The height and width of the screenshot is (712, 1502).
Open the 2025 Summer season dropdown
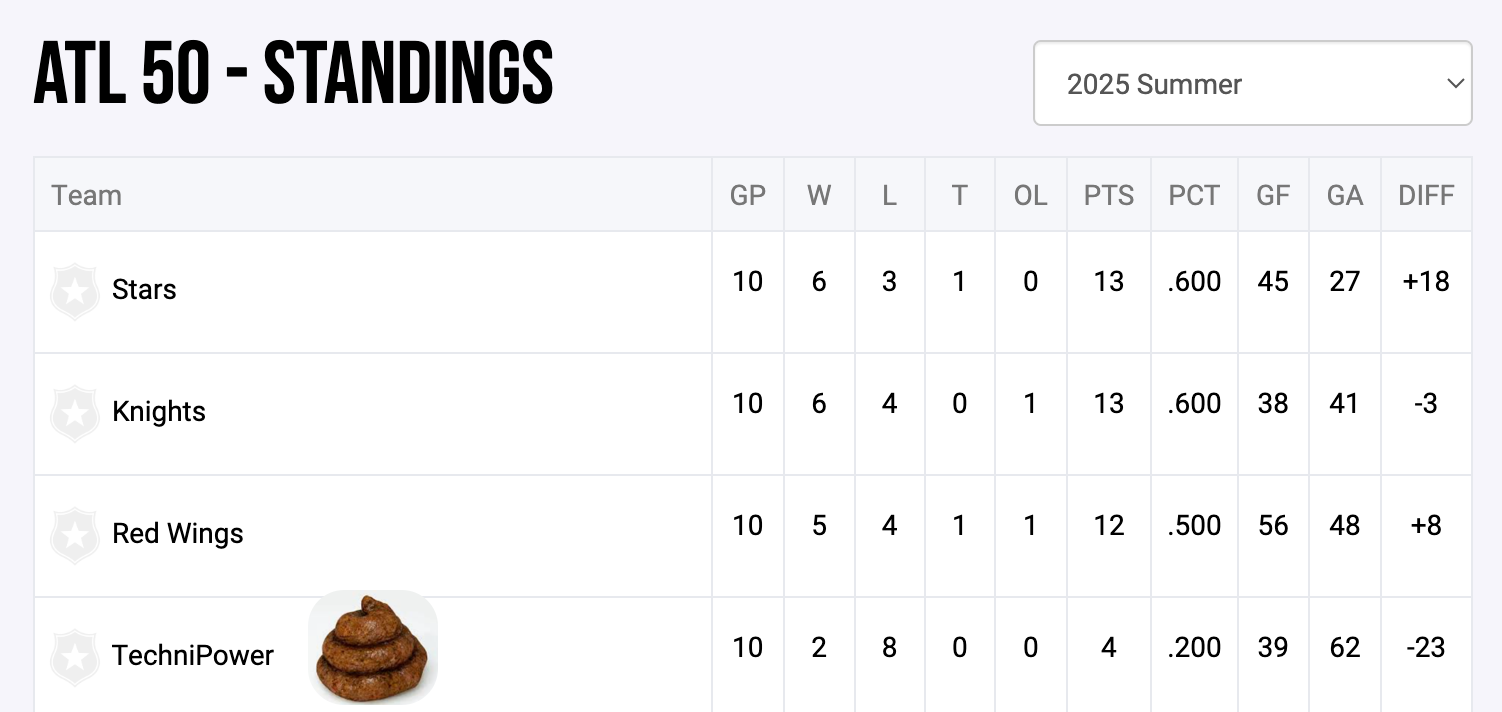coord(1252,84)
